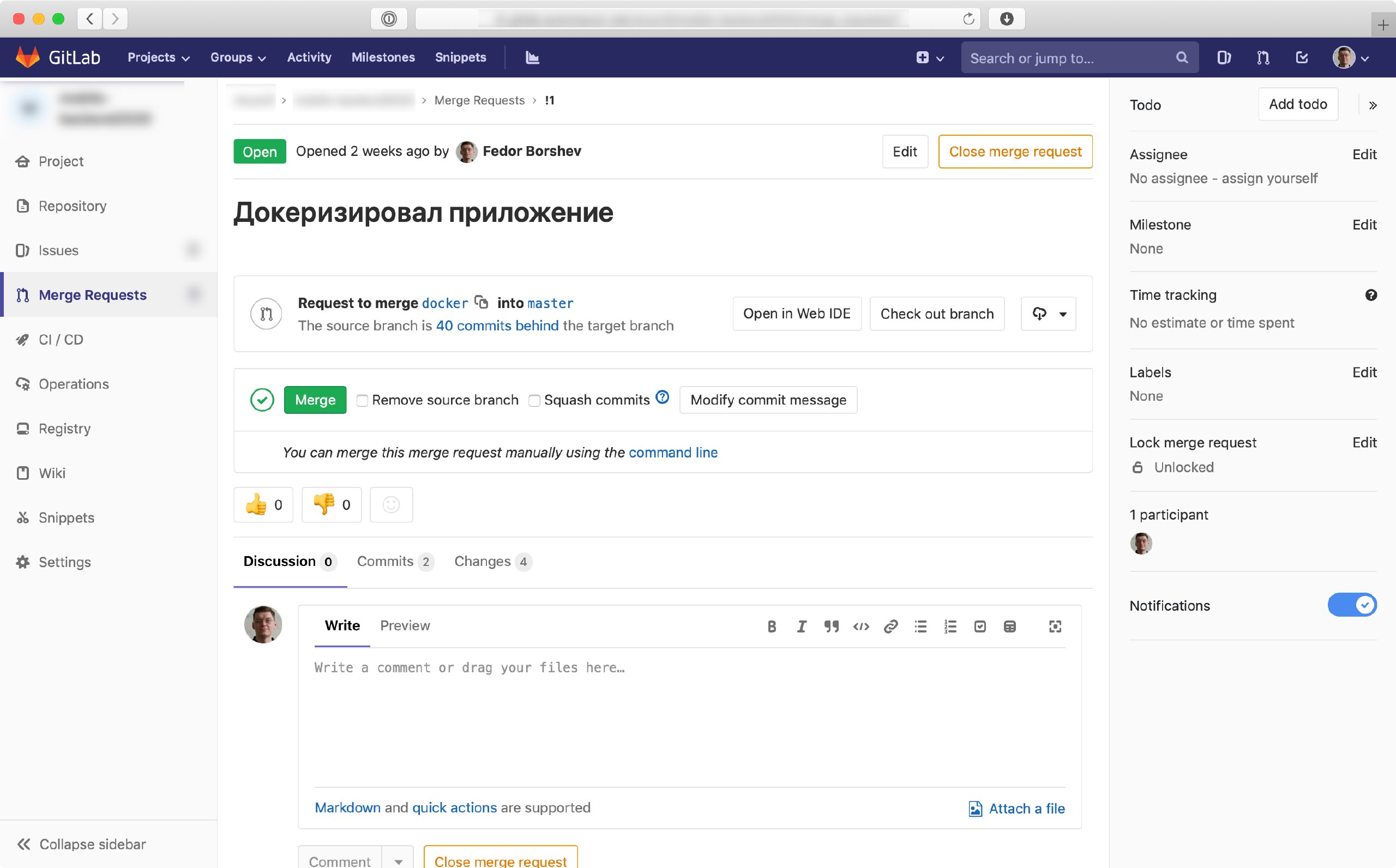
Task: Insert code formatting in comment editor
Action: pyautogui.click(x=861, y=626)
